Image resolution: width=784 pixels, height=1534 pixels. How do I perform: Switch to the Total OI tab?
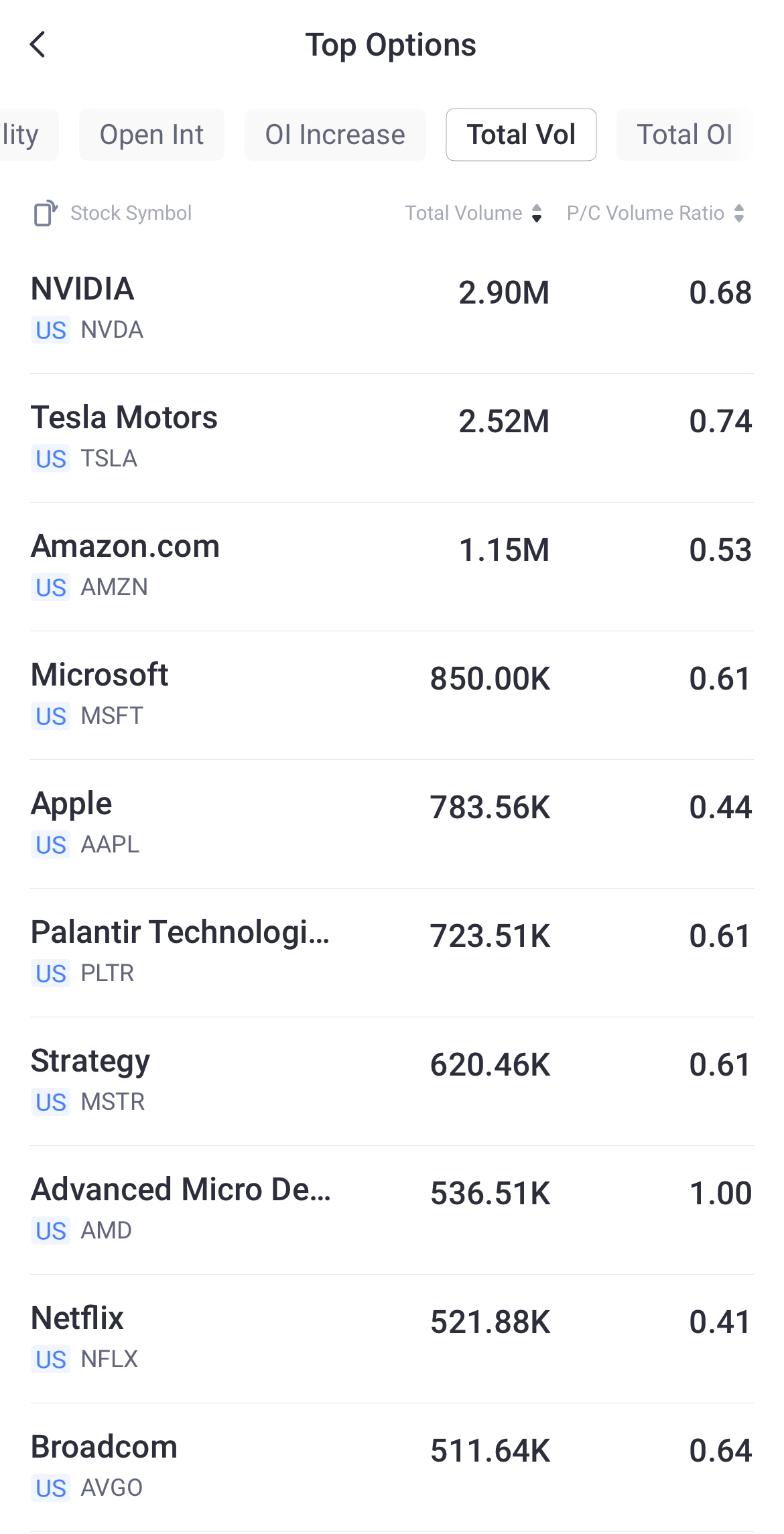tap(684, 135)
